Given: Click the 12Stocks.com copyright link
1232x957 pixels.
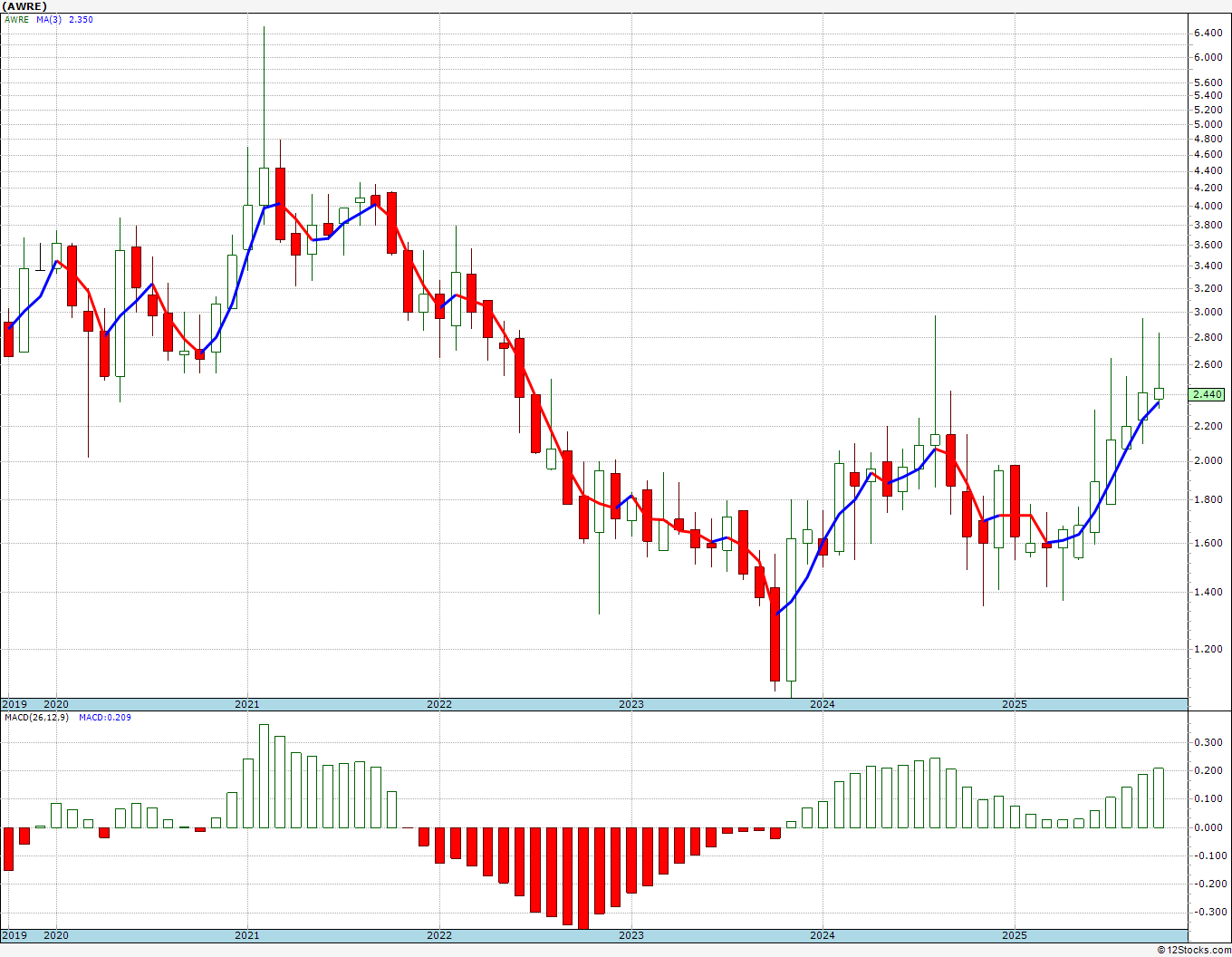Looking at the screenshot, I should click(1192, 950).
